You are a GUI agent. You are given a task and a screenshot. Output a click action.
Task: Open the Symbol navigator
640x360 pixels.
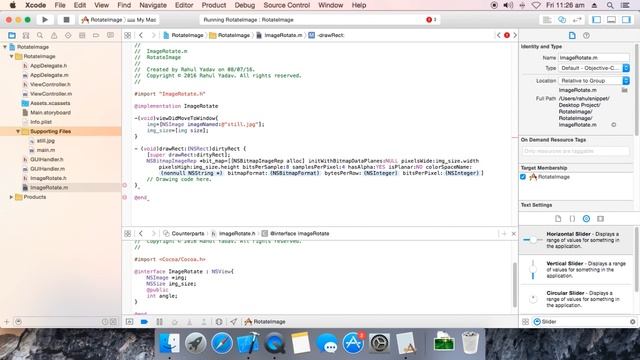click(26, 36)
